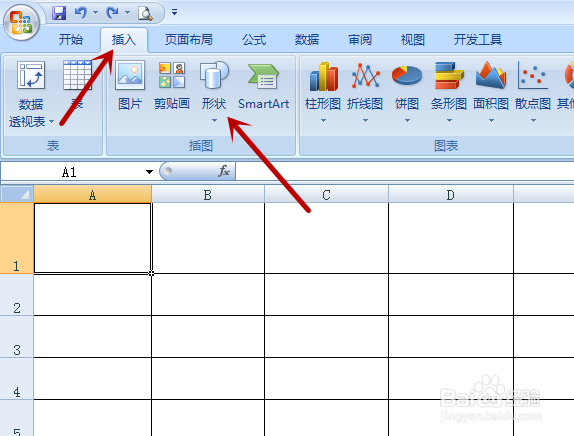
Task: Select row 1 header
Action: tap(16, 238)
